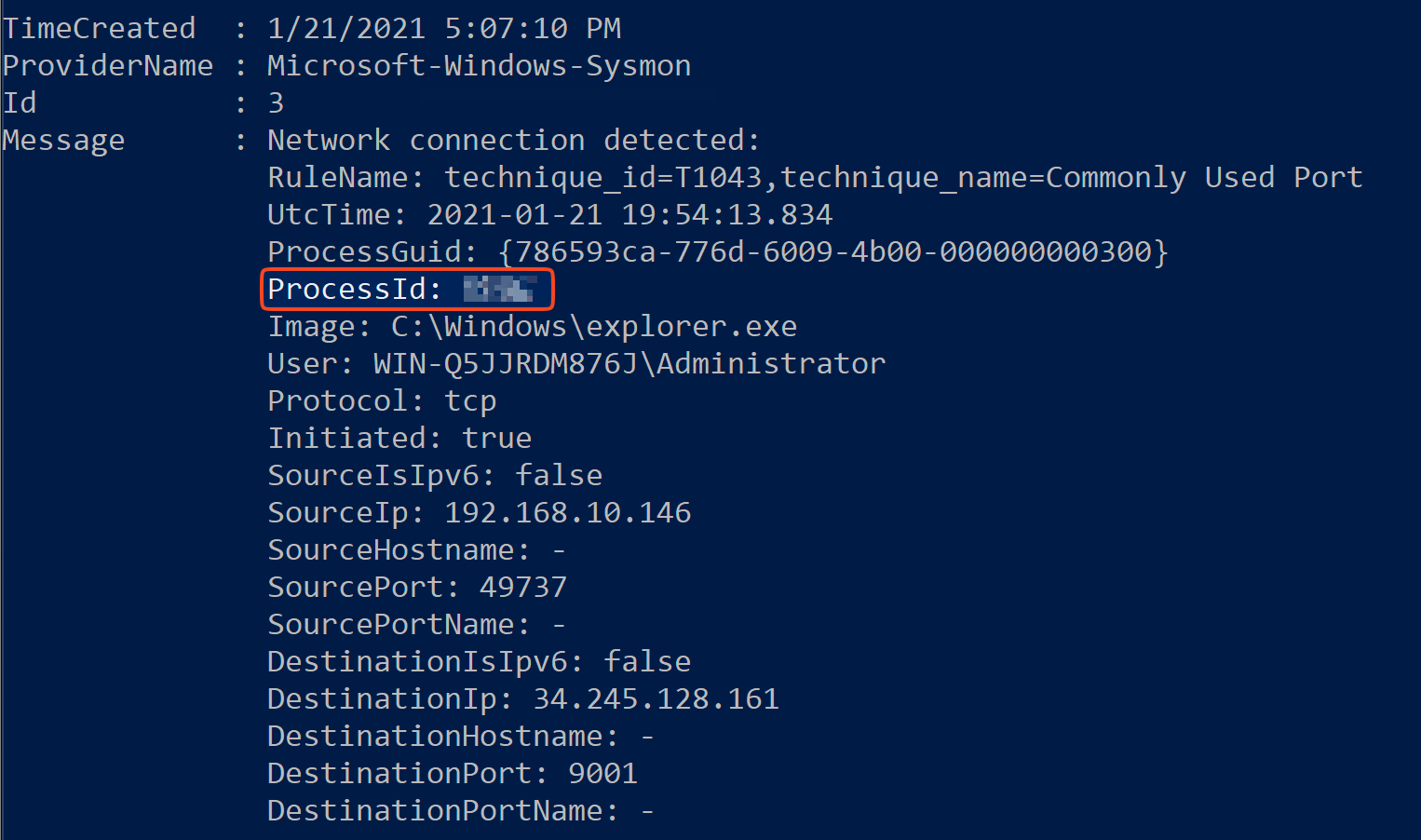This screenshot has height=840, width=1421.
Task: Click the DestinationIsIpv6: false line
Action: click(x=479, y=662)
